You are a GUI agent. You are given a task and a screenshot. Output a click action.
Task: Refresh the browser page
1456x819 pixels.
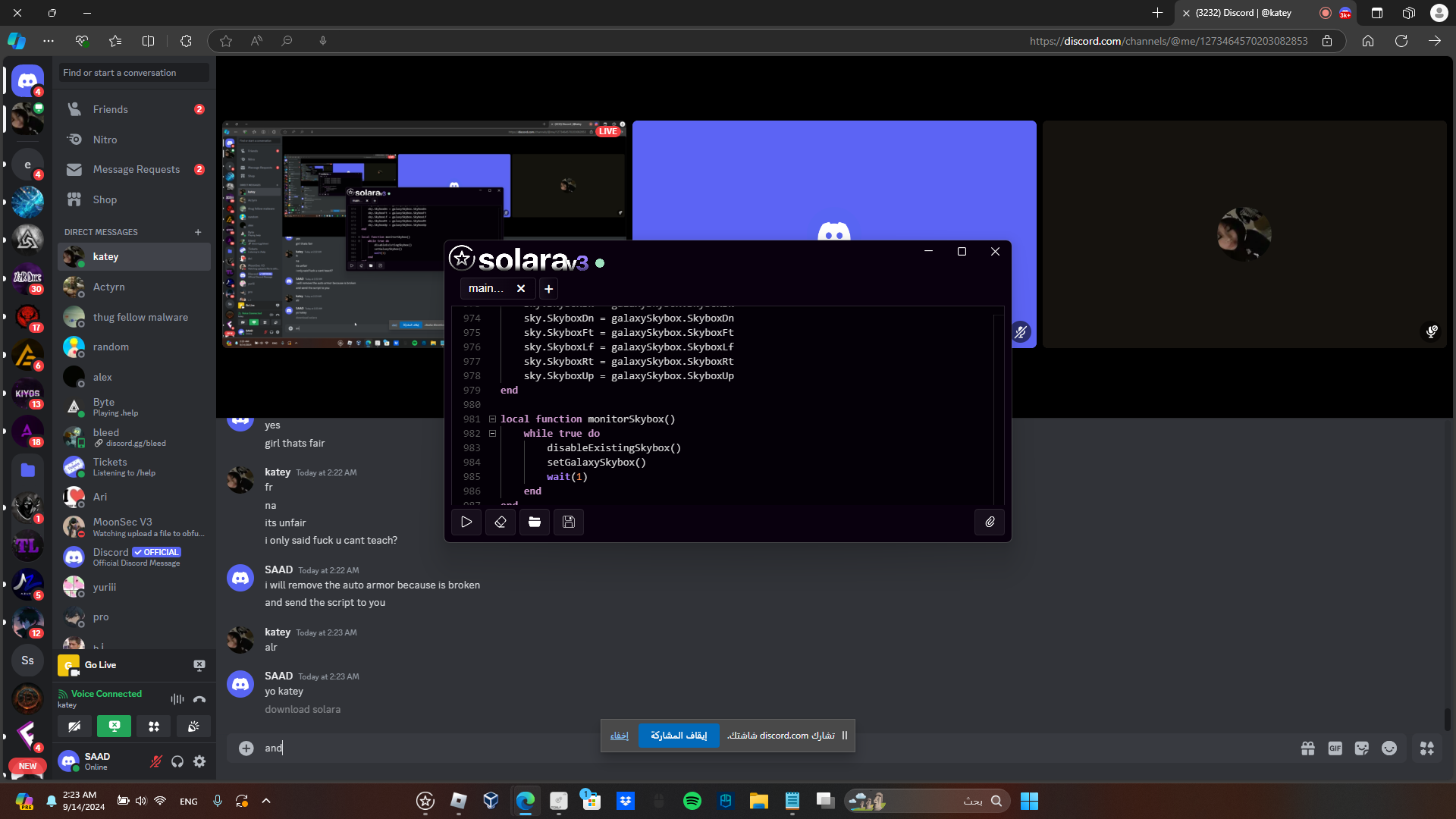(1401, 41)
